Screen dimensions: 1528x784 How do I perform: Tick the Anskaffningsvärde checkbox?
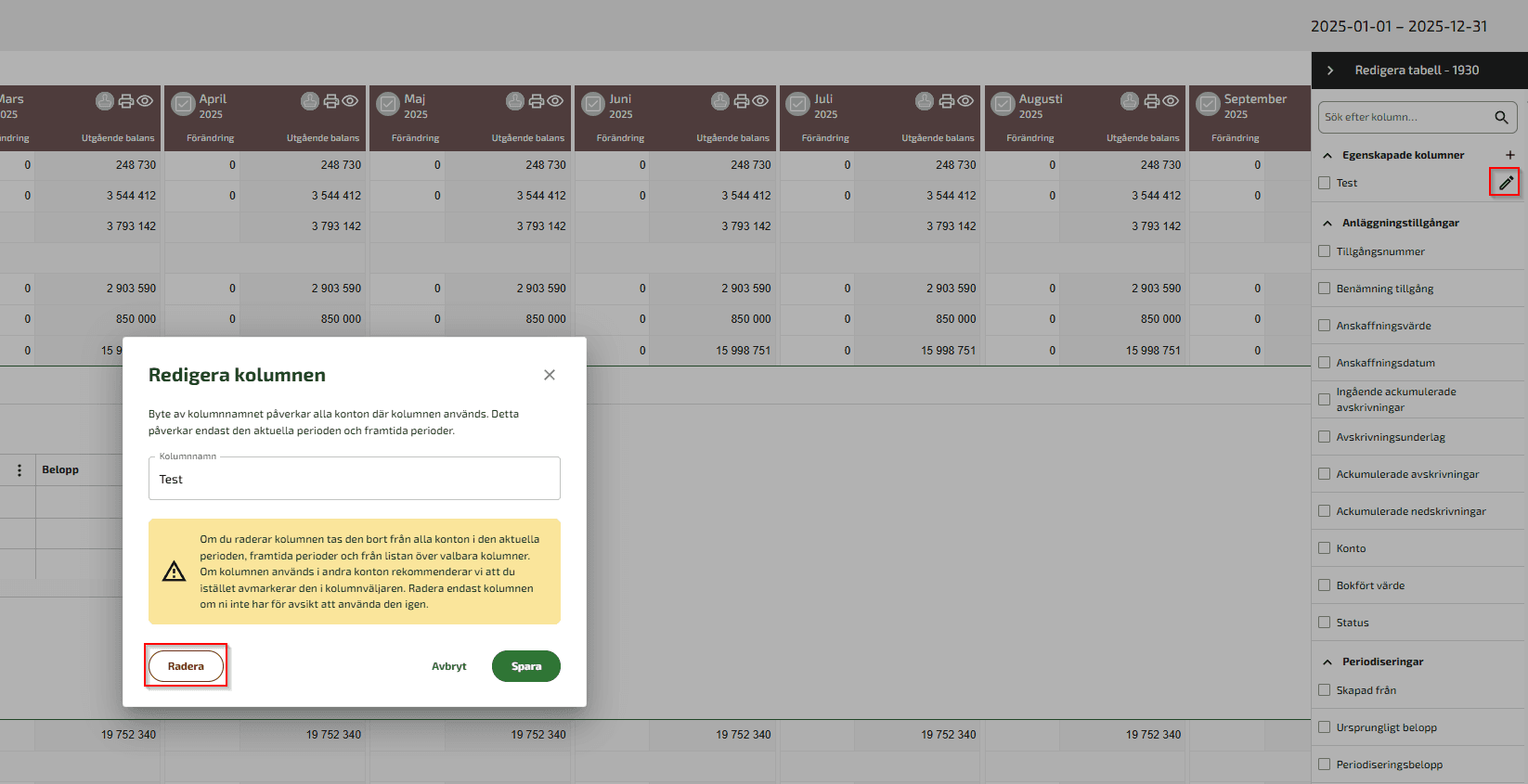point(1325,326)
